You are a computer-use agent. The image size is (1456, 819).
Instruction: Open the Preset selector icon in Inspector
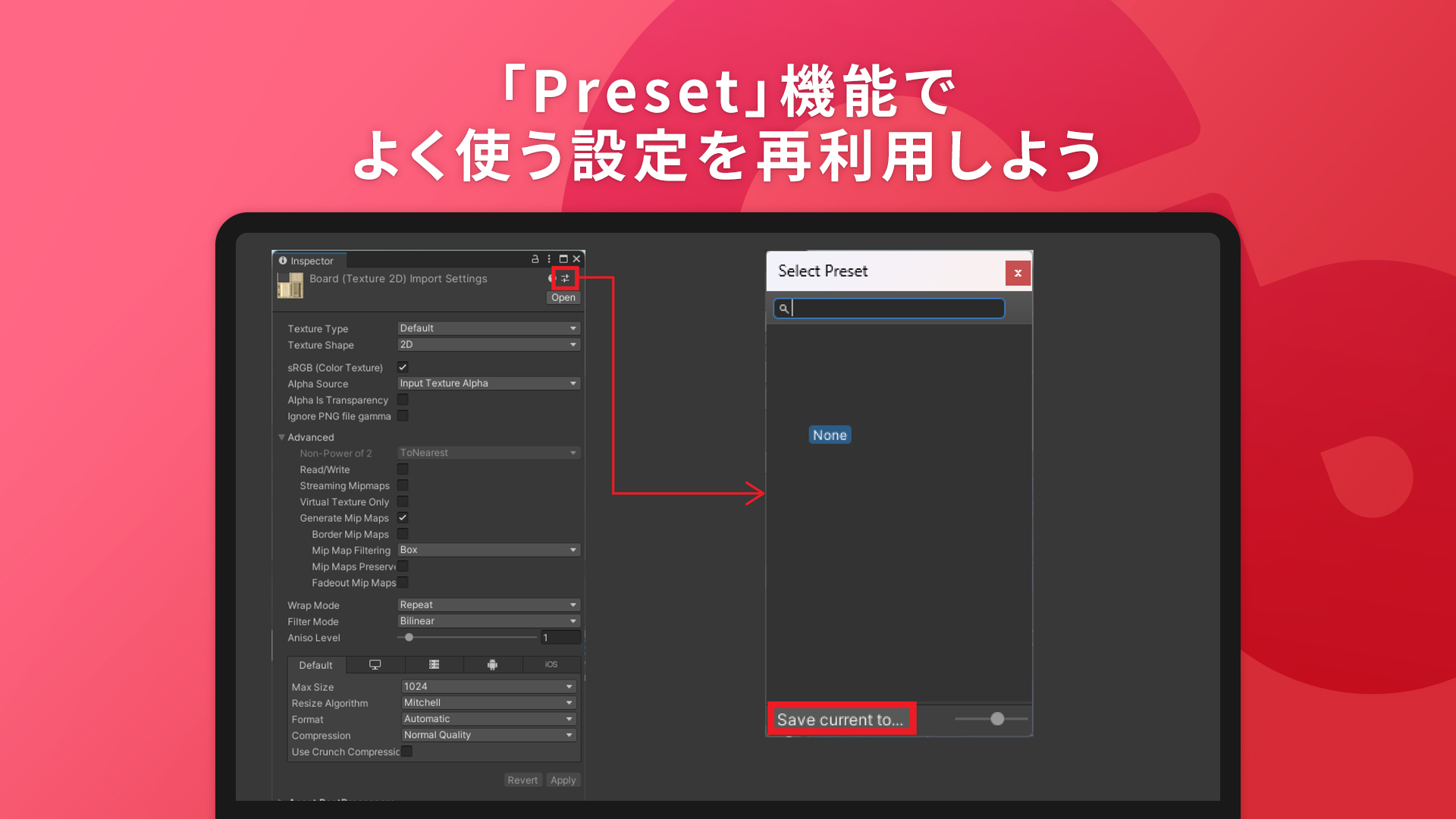(565, 278)
